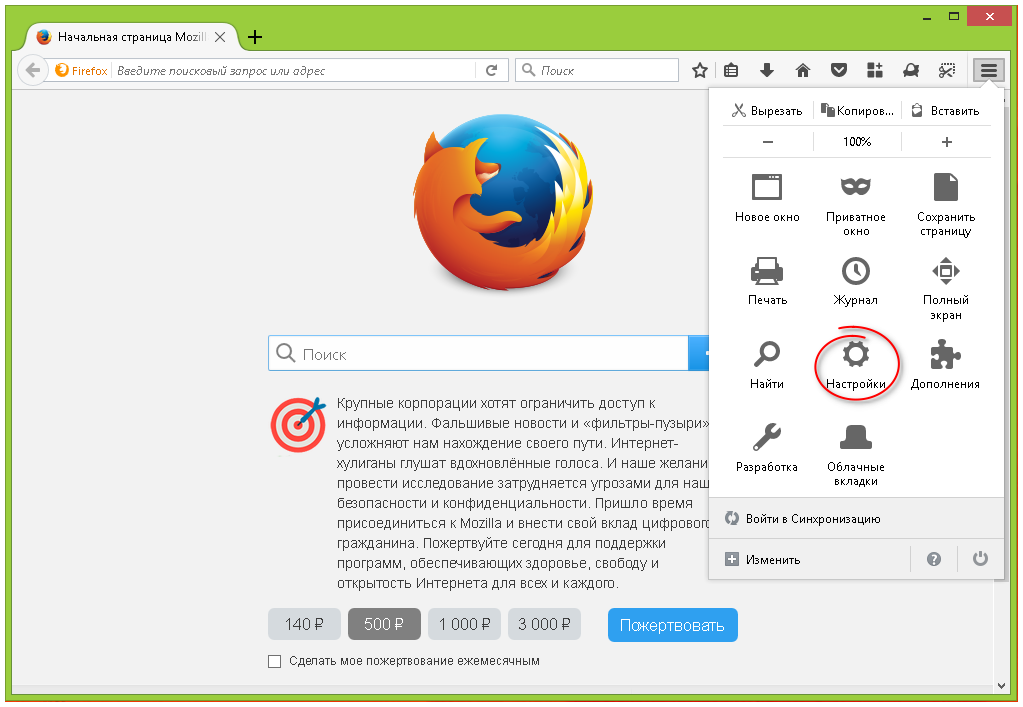Close the Mozilla start page tab
The image size is (1023, 707).
click(x=221, y=37)
